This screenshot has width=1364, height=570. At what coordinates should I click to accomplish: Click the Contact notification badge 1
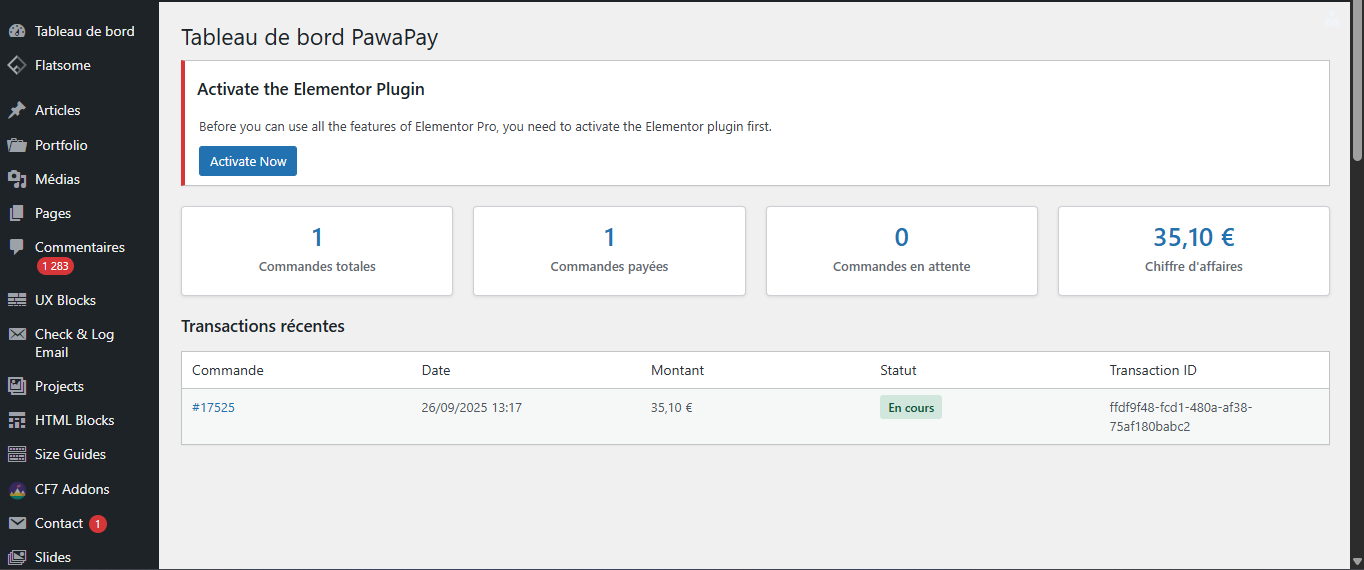coord(97,524)
